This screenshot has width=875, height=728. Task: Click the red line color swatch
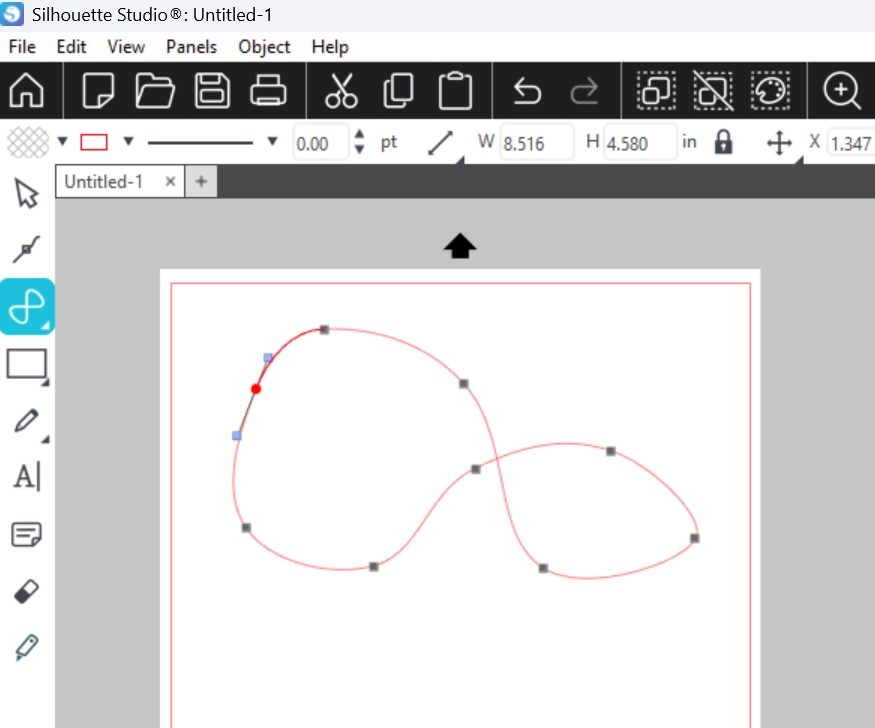94,142
